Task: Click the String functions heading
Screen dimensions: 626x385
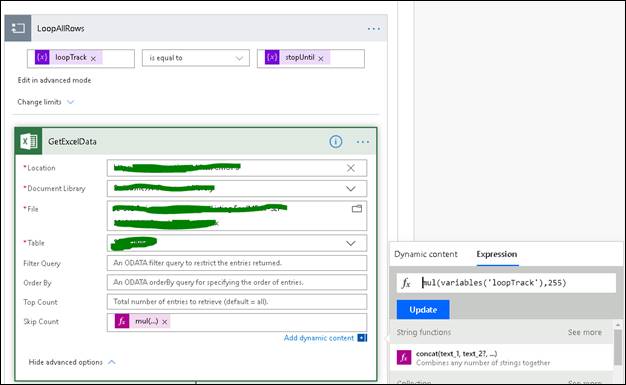Action: pyautogui.click(x=424, y=332)
